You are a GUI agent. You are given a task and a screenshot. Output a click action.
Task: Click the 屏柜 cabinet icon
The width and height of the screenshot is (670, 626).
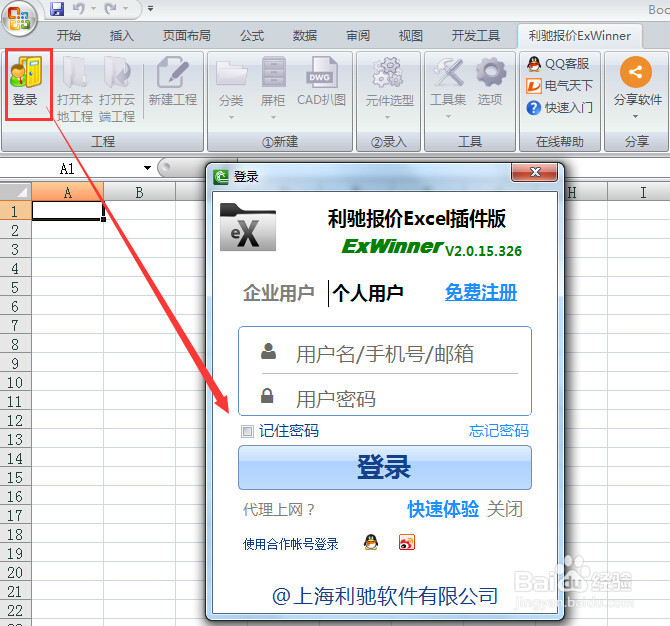click(x=273, y=73)
